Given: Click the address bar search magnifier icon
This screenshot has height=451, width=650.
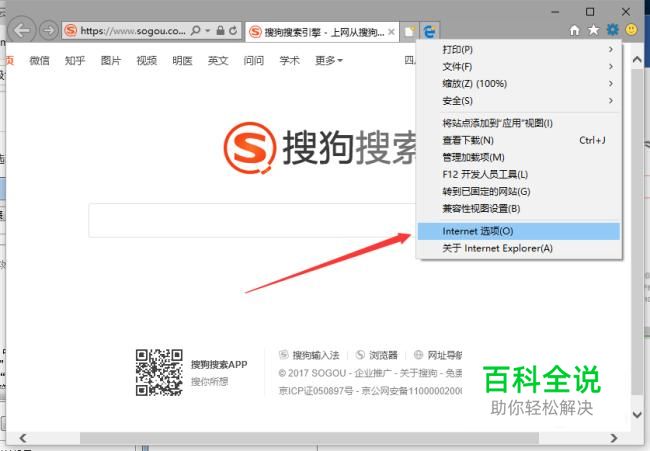Looking at the screenshot, I should click(195, 30).
